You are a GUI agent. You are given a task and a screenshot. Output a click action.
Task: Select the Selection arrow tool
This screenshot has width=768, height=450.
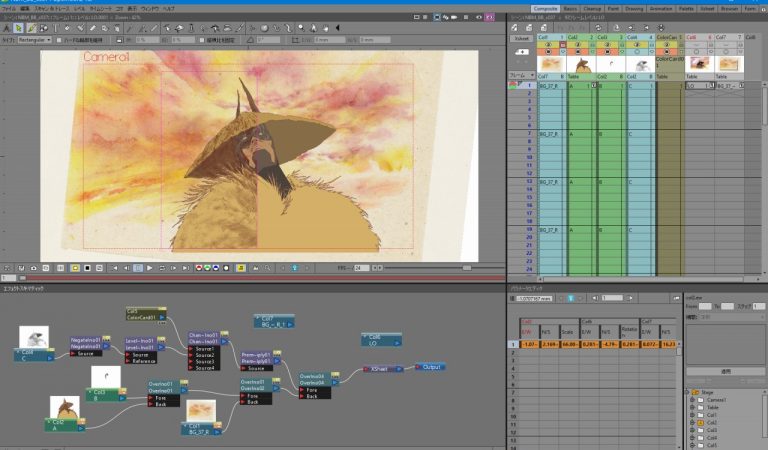[19, 28]
